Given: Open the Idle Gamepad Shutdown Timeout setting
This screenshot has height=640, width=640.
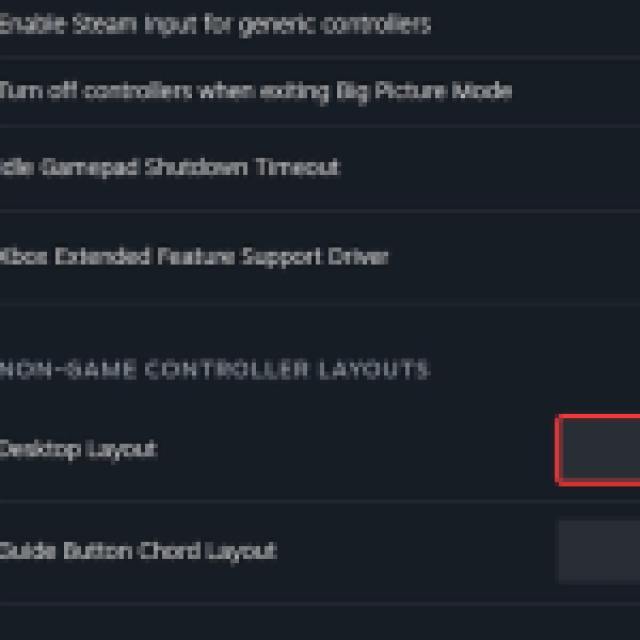Looking at the screenshot, I should click(x=170, y=167).
